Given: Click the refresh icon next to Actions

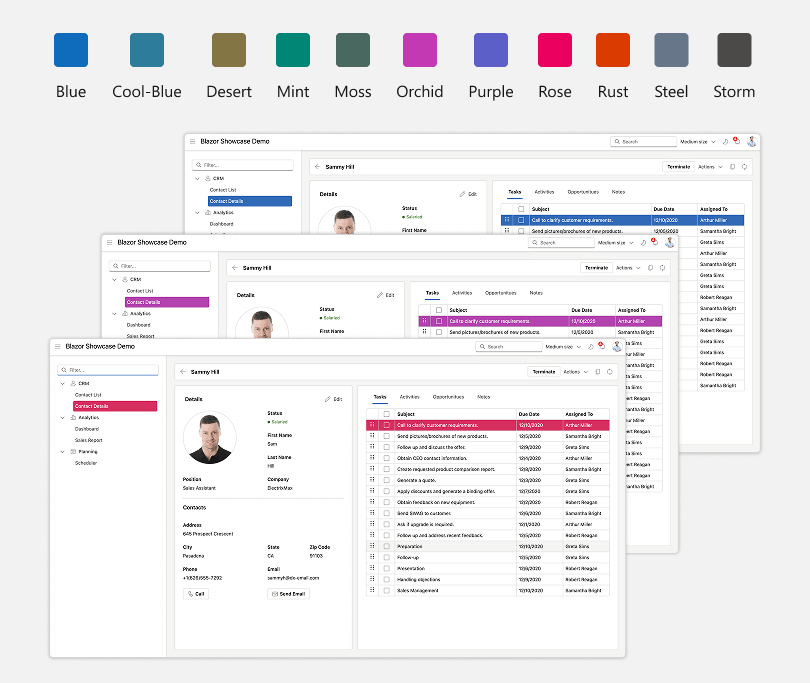Looking at the screenshot, I should (x=610, y=370).
